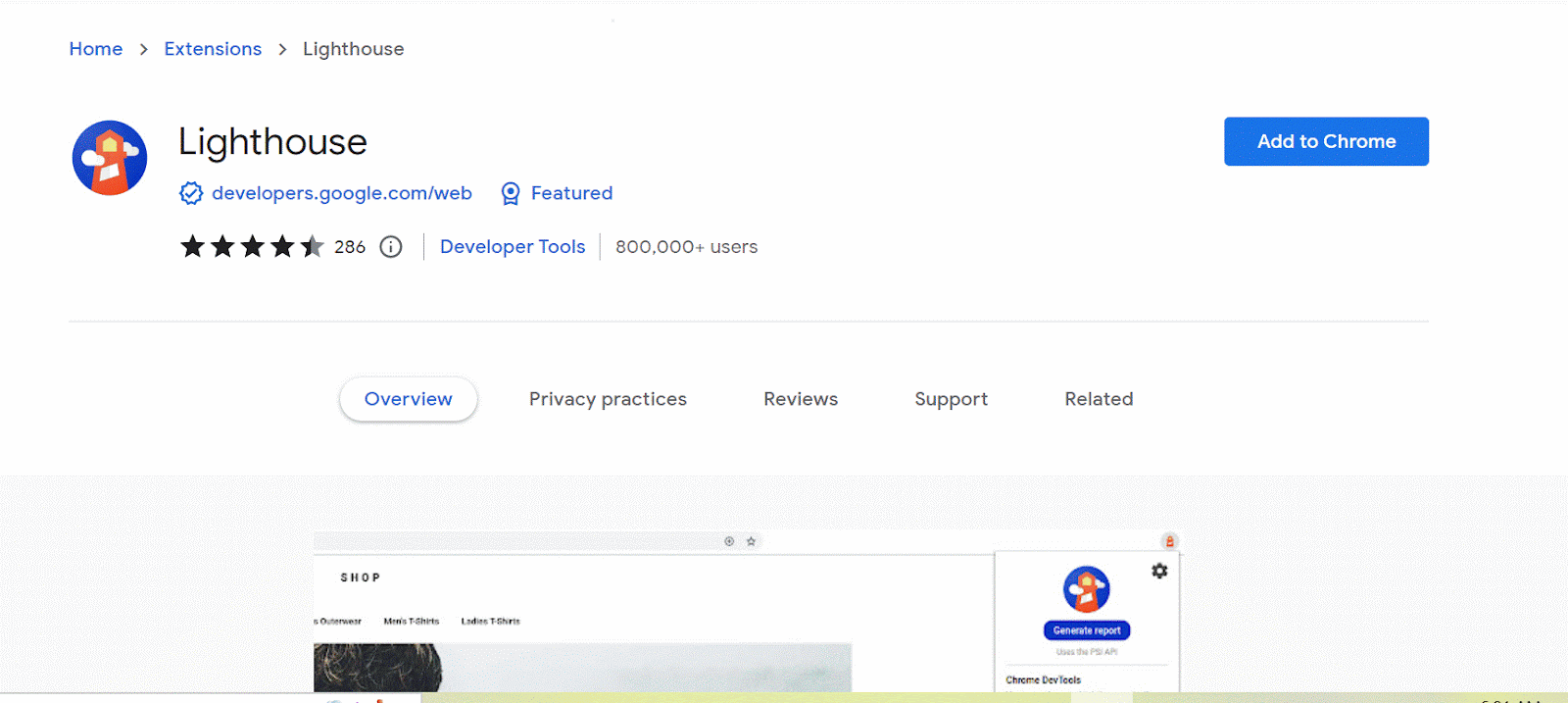
Task: Click the red extension icon in preview toolbar
Action: (1169, 541)
